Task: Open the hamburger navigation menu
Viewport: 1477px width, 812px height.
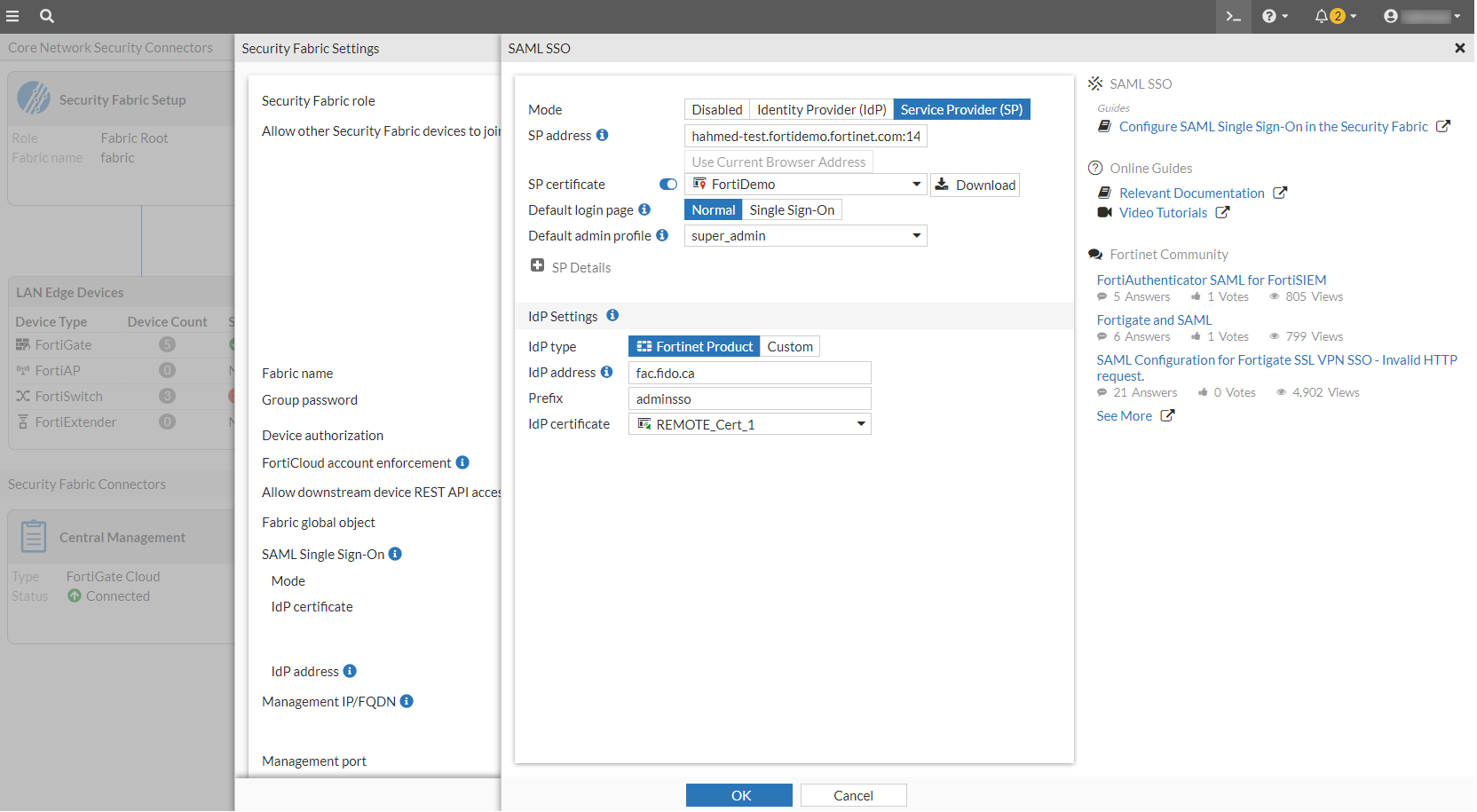Action: pos(13,16)
